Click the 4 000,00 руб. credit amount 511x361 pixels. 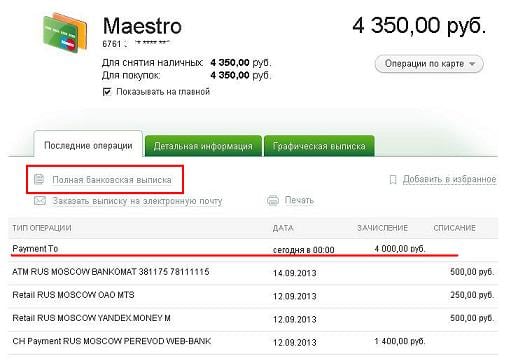[x=400, y=249]
